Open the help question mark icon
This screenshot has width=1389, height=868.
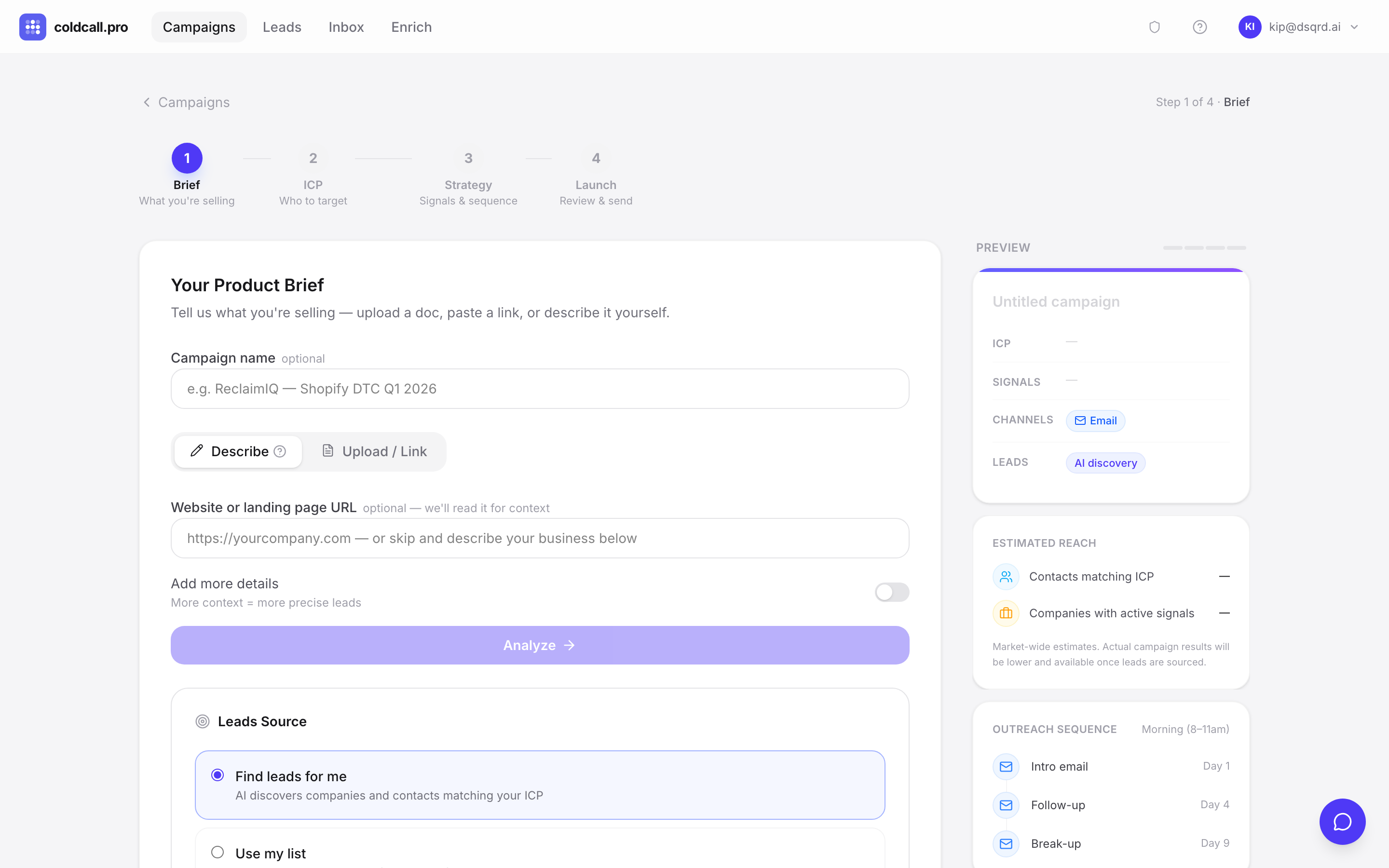point(1199,27)
